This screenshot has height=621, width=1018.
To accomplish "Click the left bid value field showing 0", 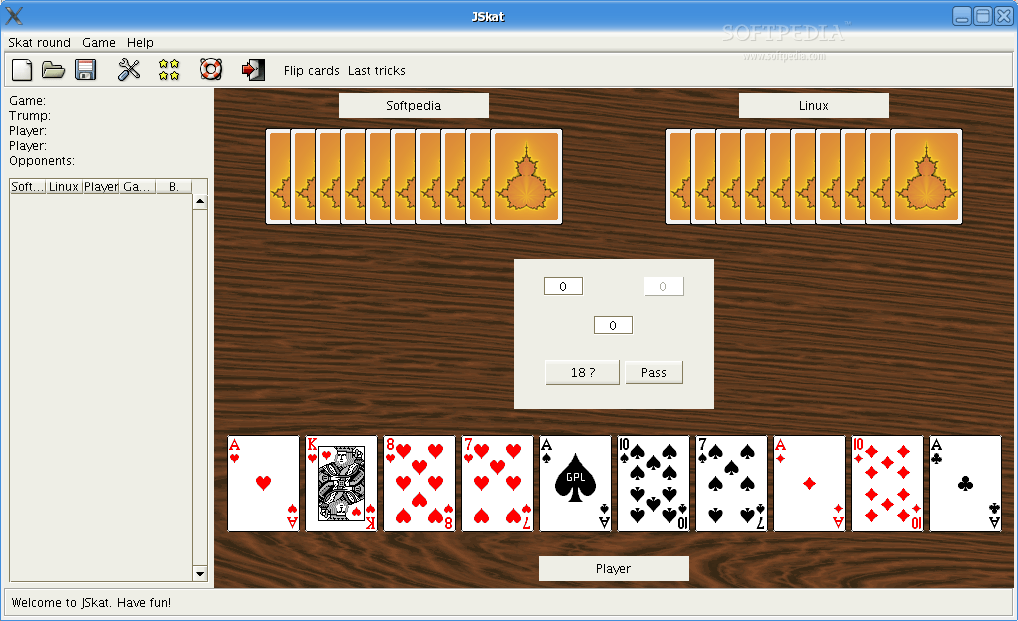I will [563, 286].
